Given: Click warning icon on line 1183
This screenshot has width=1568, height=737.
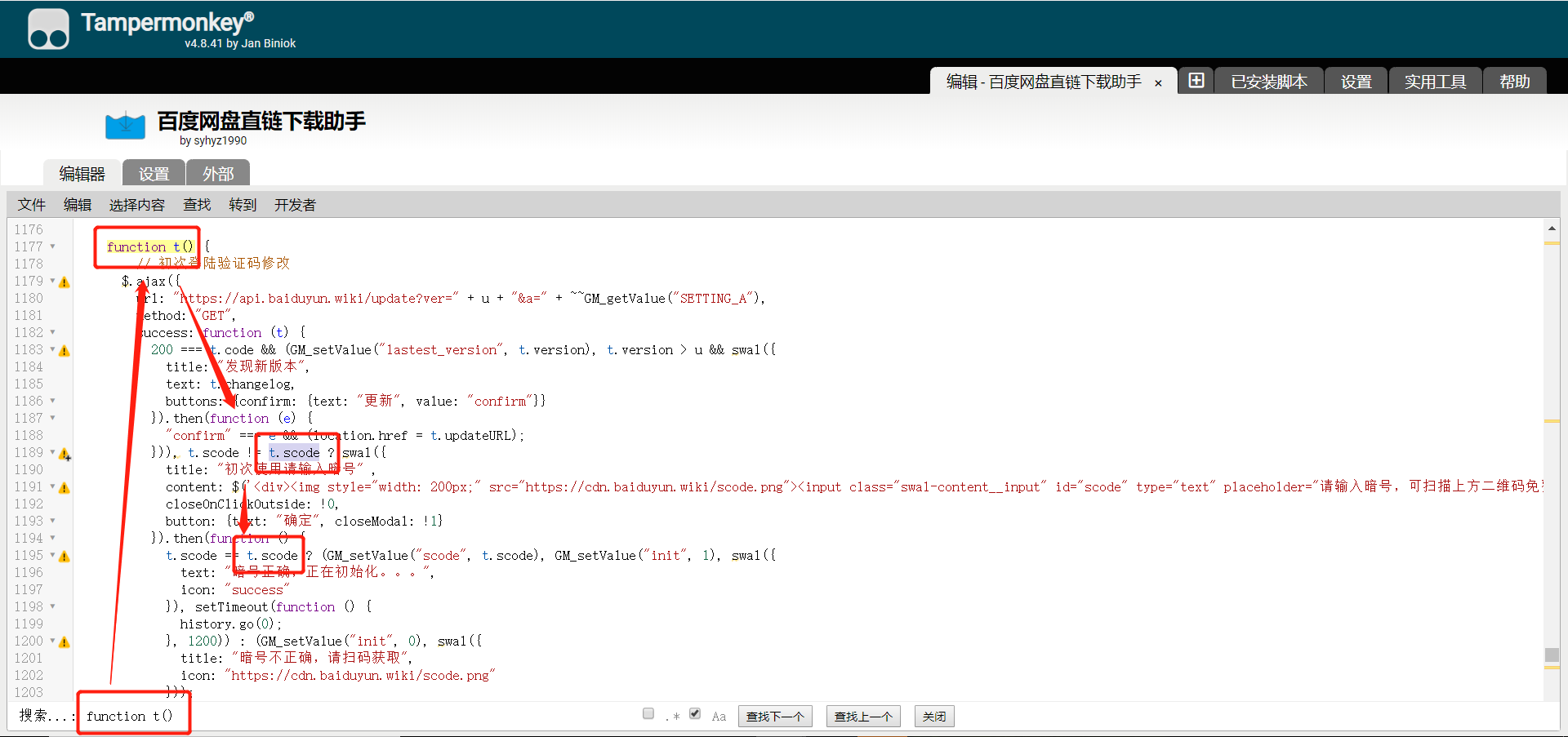Looking at the screenshot, I should [x=65, y=351].
